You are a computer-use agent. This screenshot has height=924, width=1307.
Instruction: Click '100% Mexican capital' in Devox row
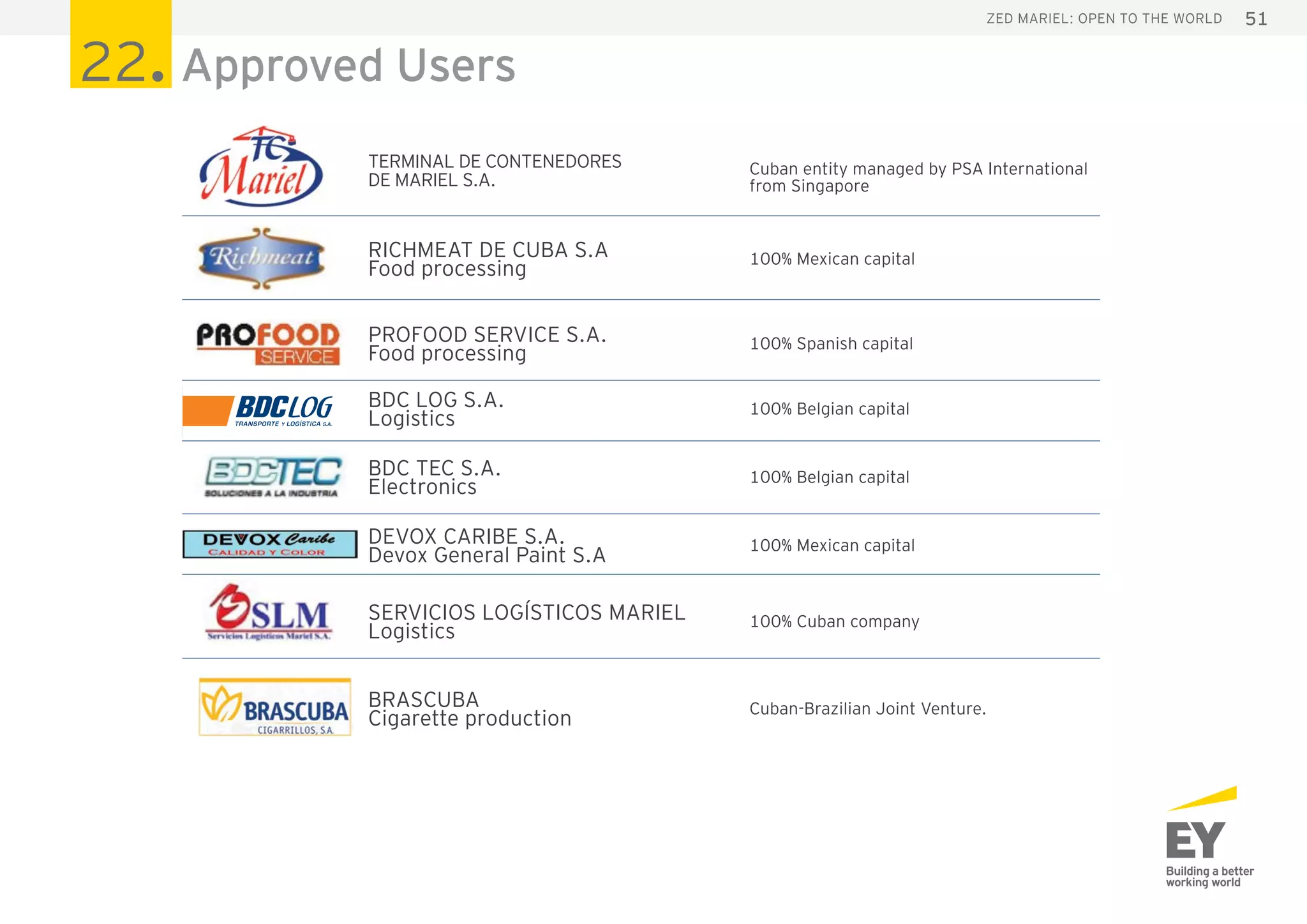(832, 546)
